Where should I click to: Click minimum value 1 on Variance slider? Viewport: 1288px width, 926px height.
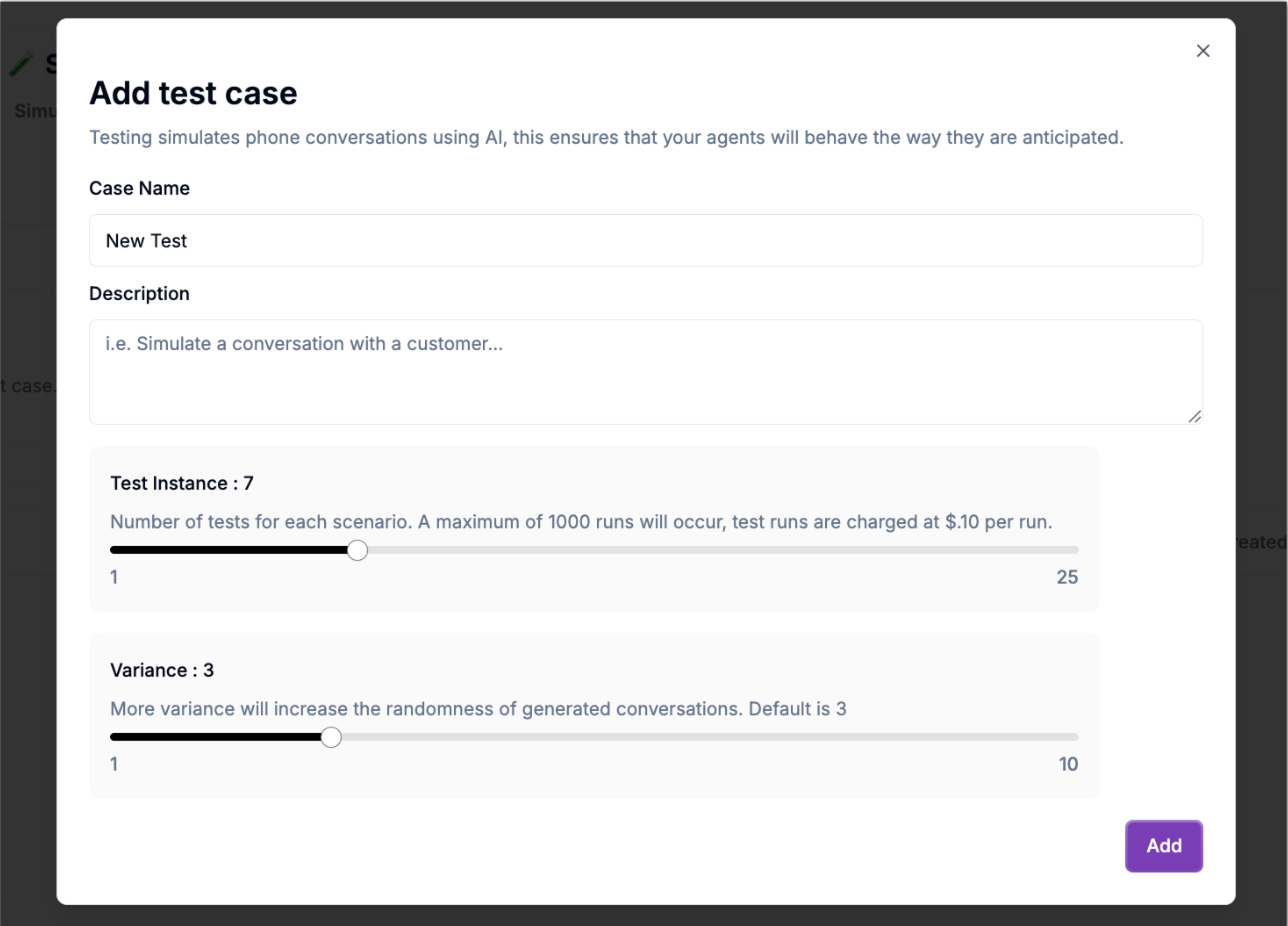coord(113,764)
